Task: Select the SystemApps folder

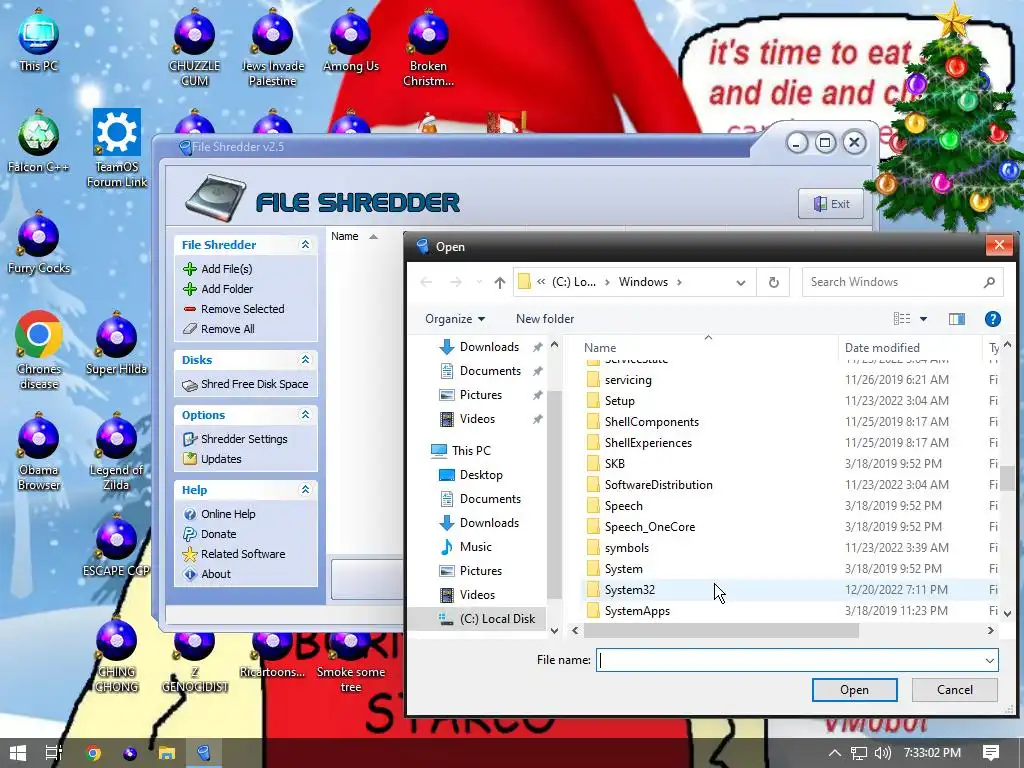Action: click(637, 611)
